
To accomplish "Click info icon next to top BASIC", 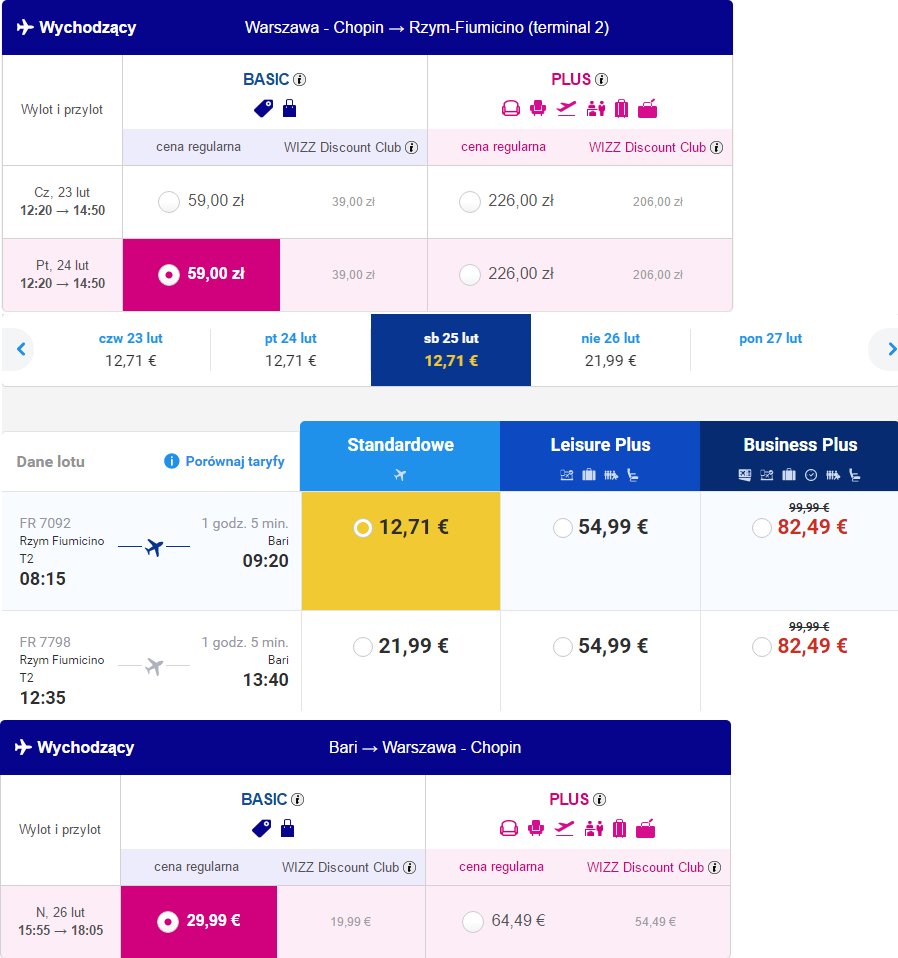I will coord(299,79).
